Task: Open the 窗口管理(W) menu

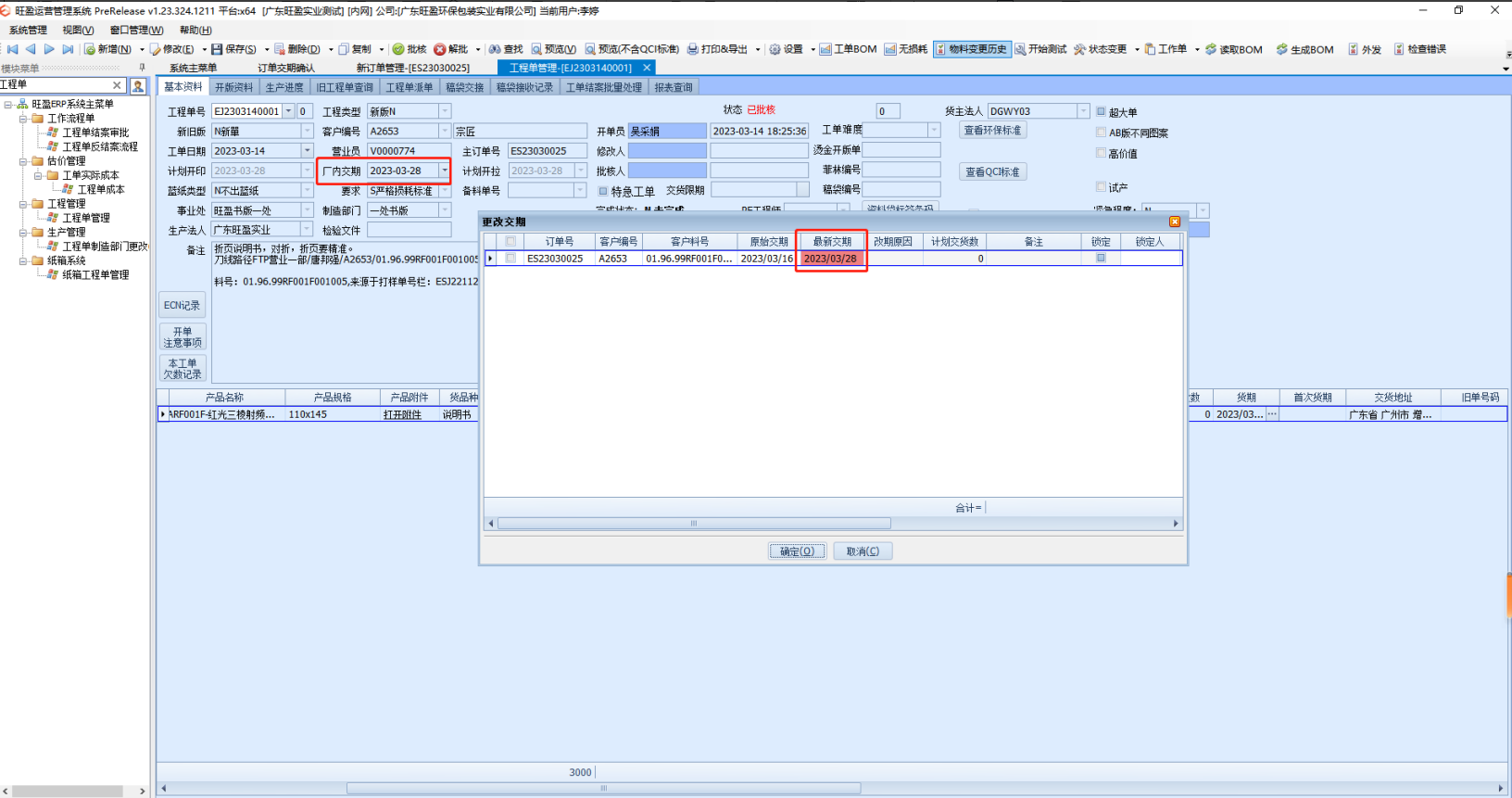Action: pos(136,30)
